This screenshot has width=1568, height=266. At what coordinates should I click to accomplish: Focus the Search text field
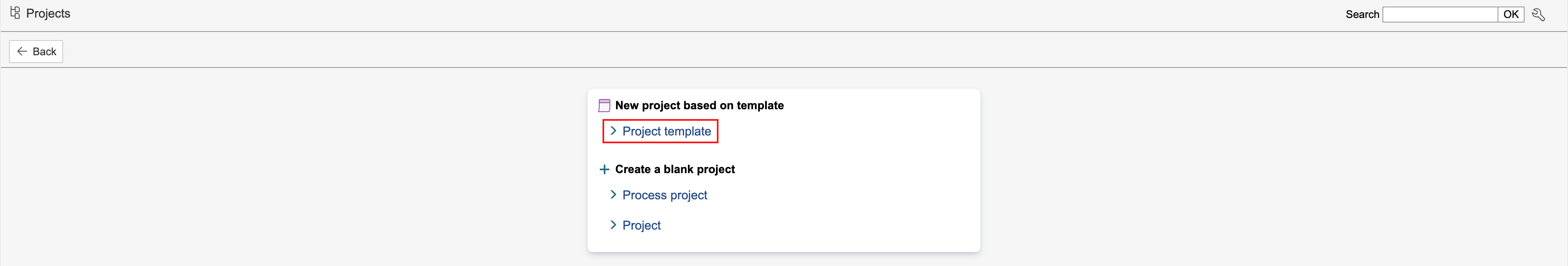(1439, 15)
